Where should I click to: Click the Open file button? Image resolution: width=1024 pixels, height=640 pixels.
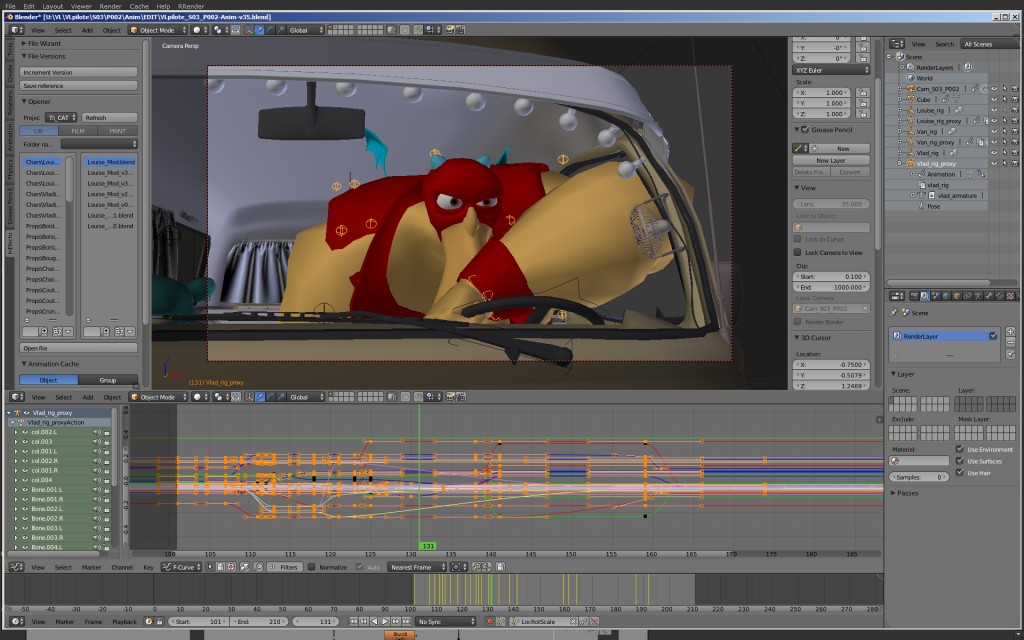coord(78,348)
